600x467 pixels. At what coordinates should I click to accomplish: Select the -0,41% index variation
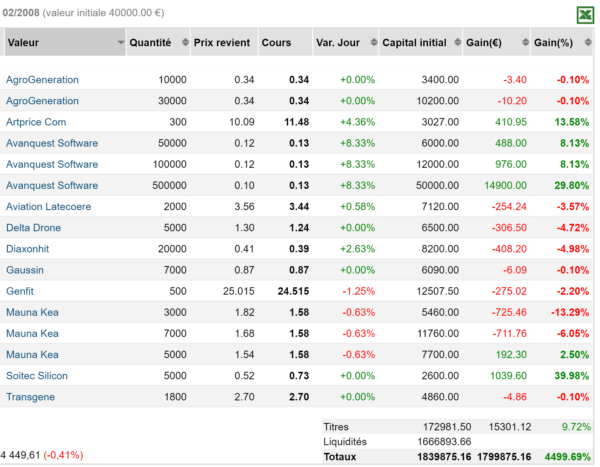[64, 455]
